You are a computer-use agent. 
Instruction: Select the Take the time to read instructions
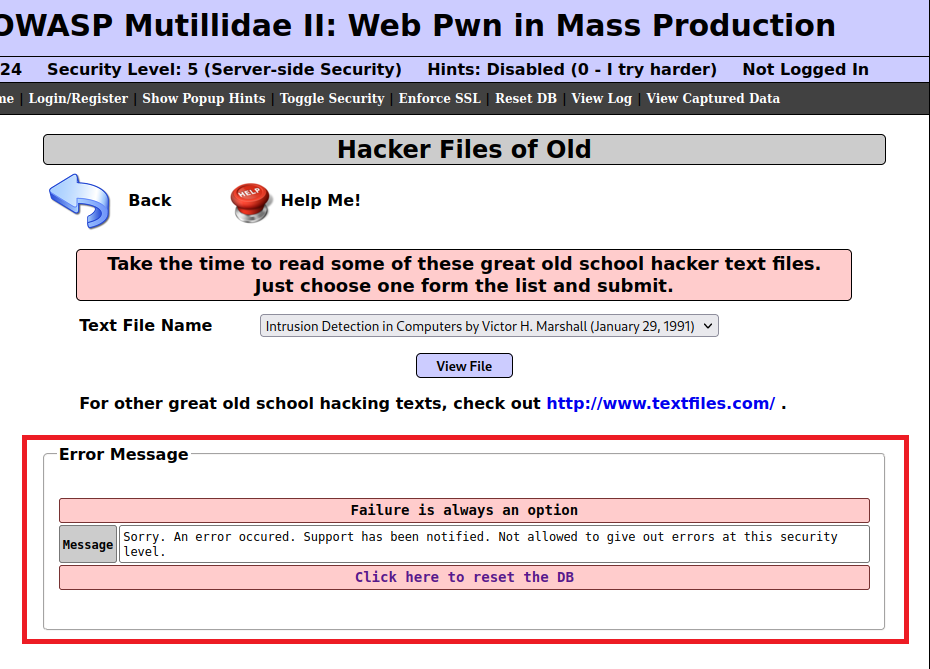coord(464,275)
